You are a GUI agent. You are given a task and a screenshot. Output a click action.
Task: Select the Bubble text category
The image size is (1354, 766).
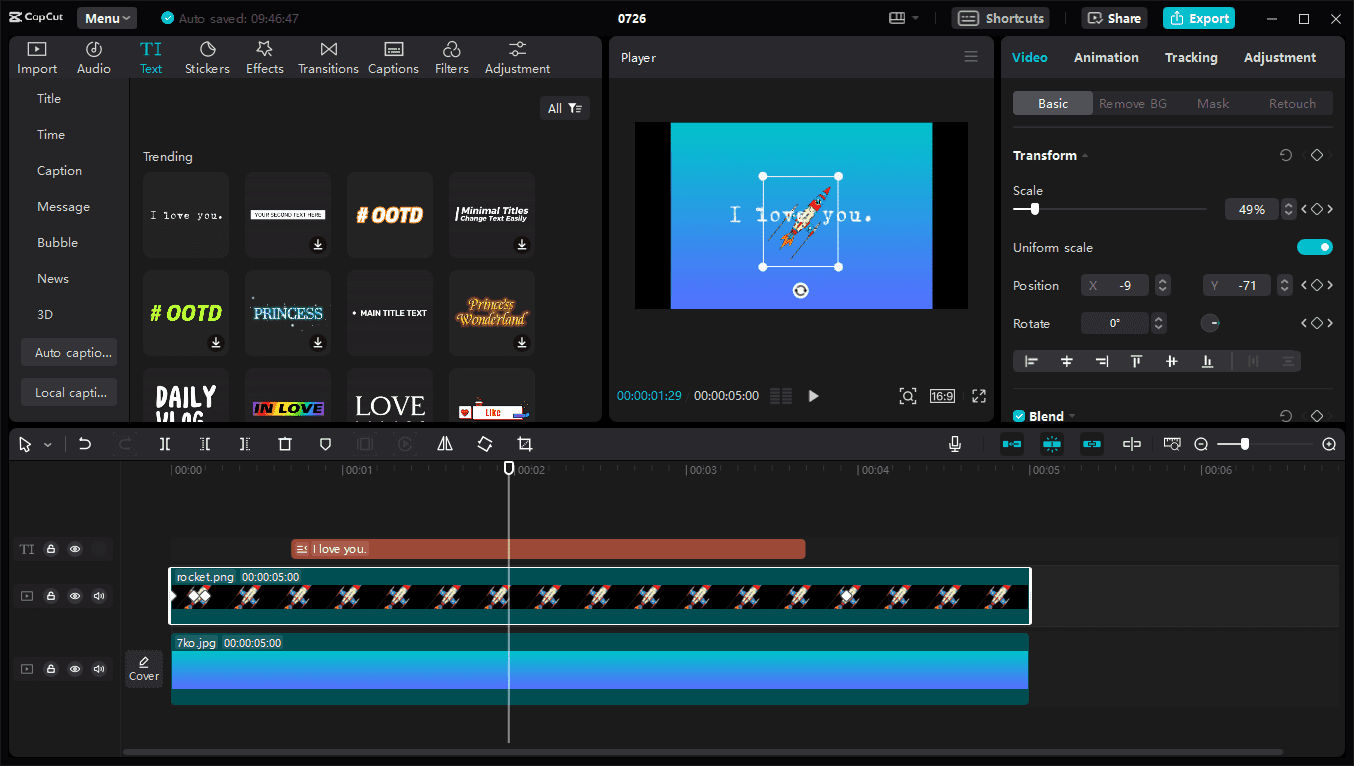click(x=57, y=243)
